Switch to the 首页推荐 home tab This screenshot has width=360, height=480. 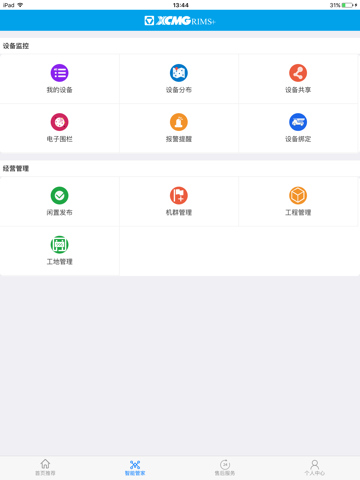45,468
